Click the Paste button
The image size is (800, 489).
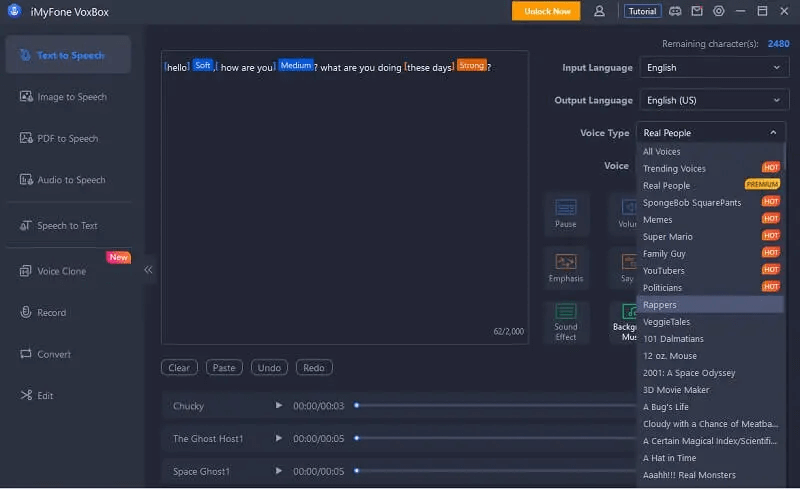coord(224,368)
